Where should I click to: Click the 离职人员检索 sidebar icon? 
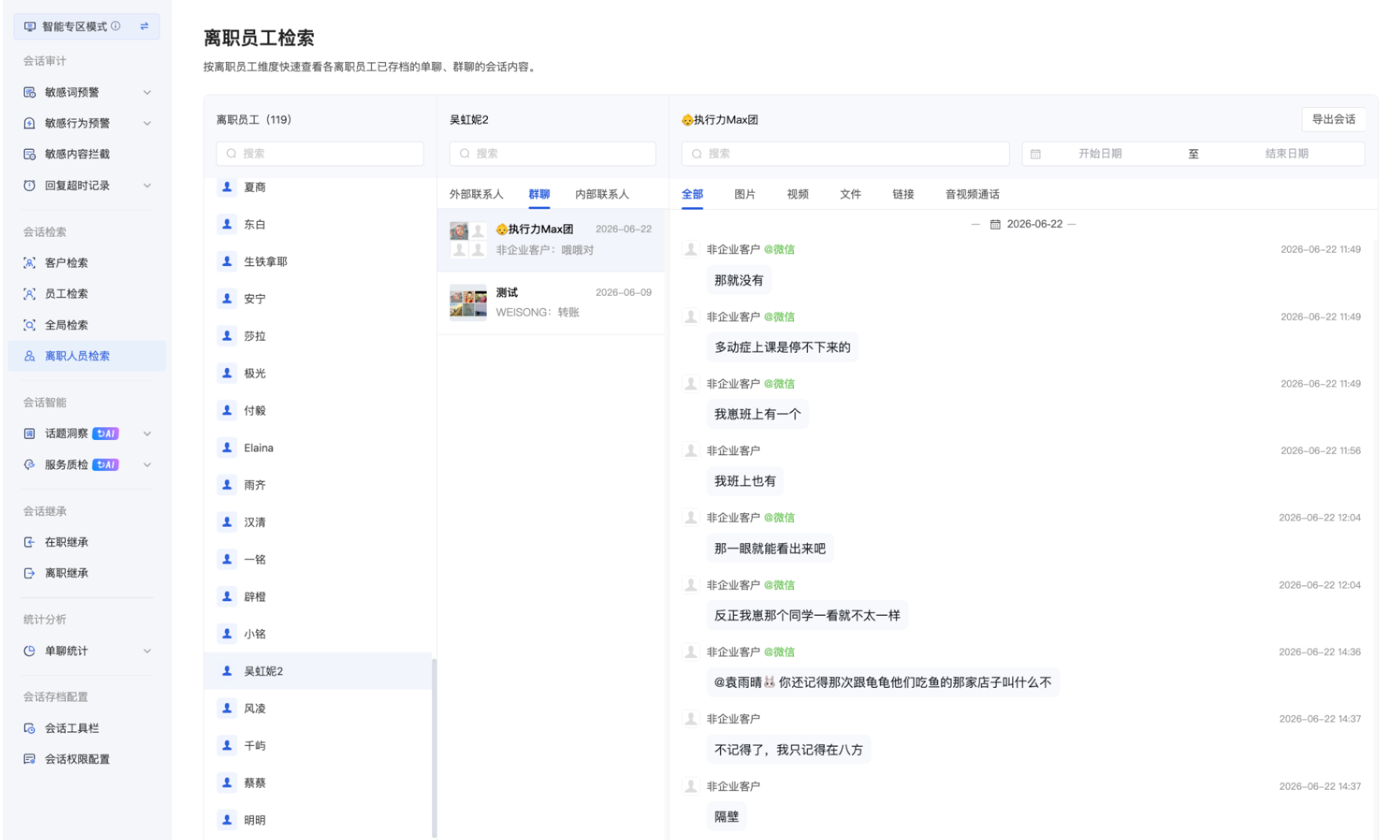29,356
